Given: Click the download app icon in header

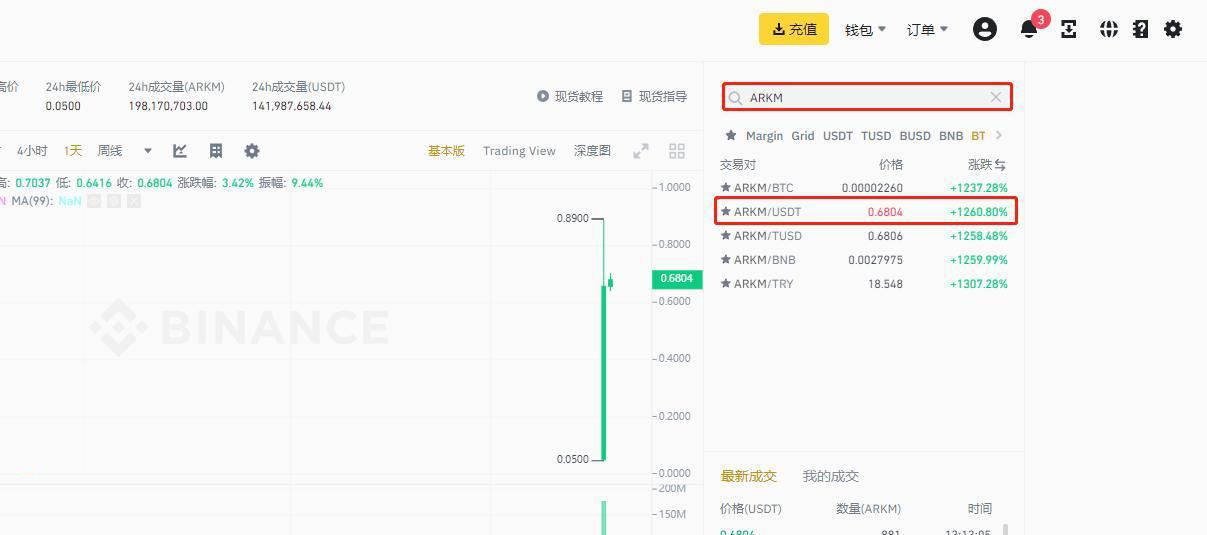Looking at the screenshot, I should 1069,29.
